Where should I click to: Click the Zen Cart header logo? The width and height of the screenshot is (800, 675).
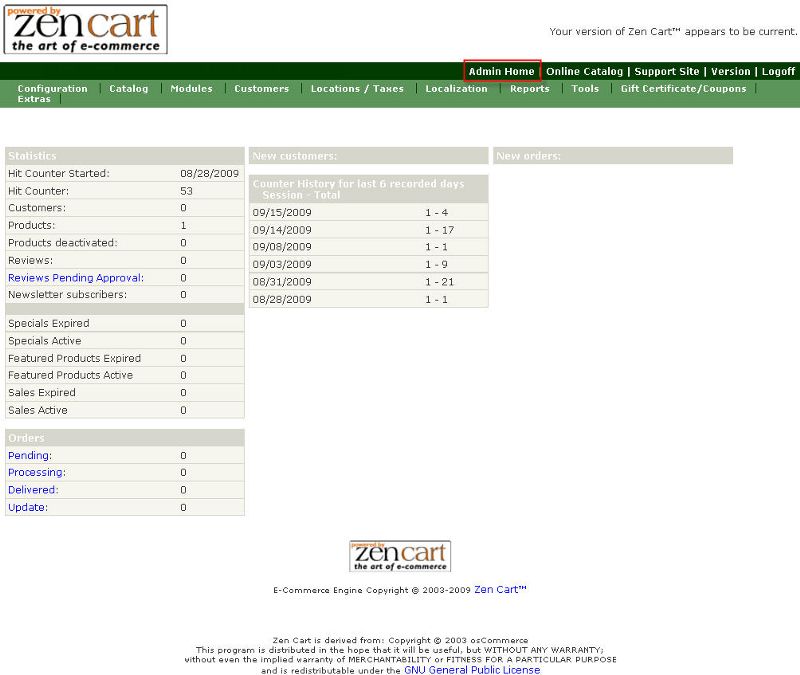tap(86, 29)
